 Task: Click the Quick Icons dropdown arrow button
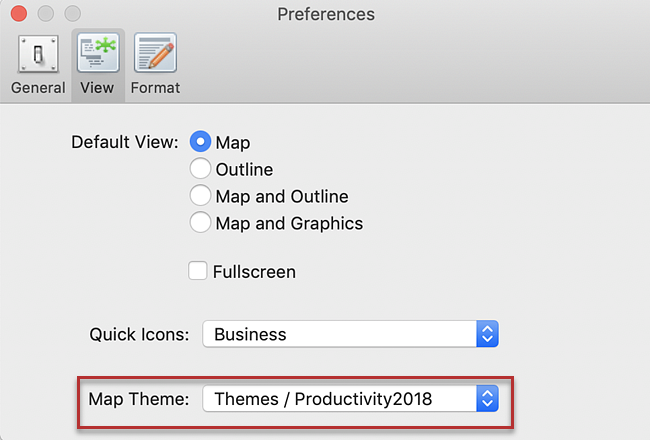(x=487, y=334)
